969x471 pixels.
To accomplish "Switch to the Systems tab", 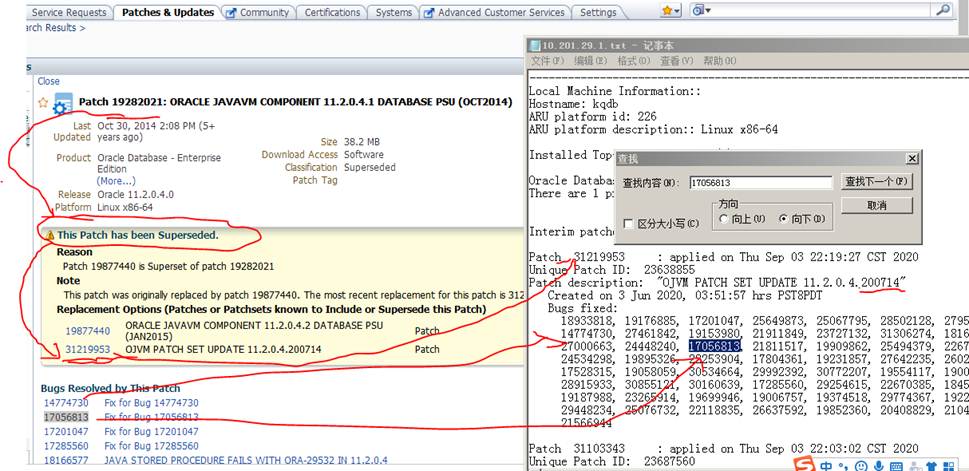I will [x=394, y=12].
